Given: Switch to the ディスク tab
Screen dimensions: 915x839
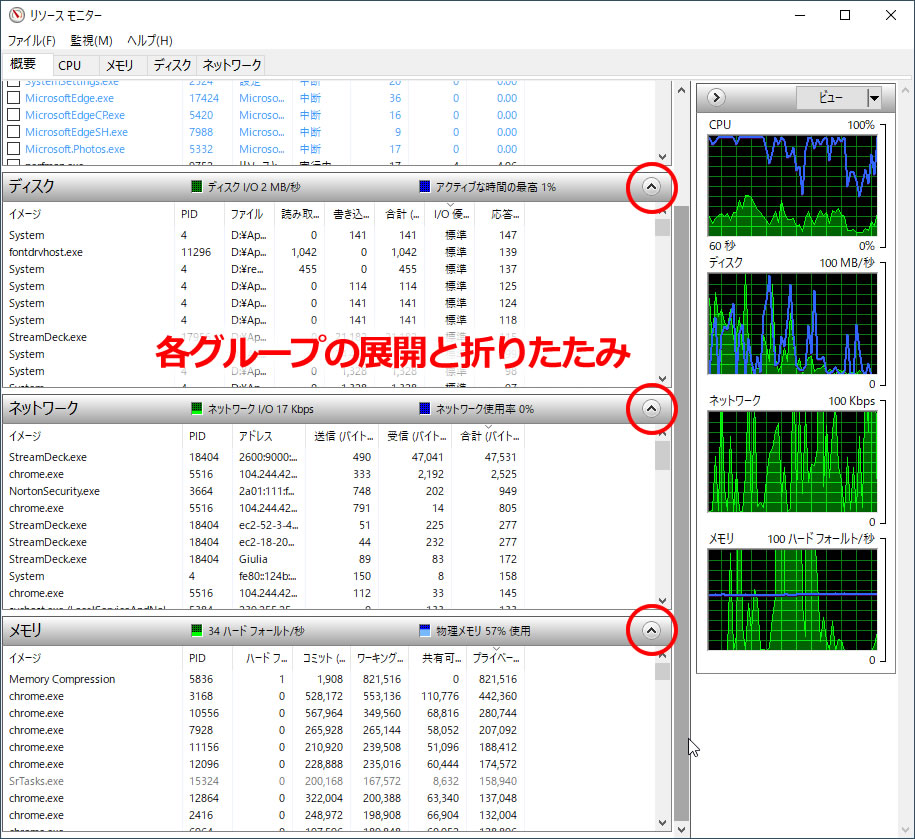Looking at the screenshot, I should (x=172, y=65).
